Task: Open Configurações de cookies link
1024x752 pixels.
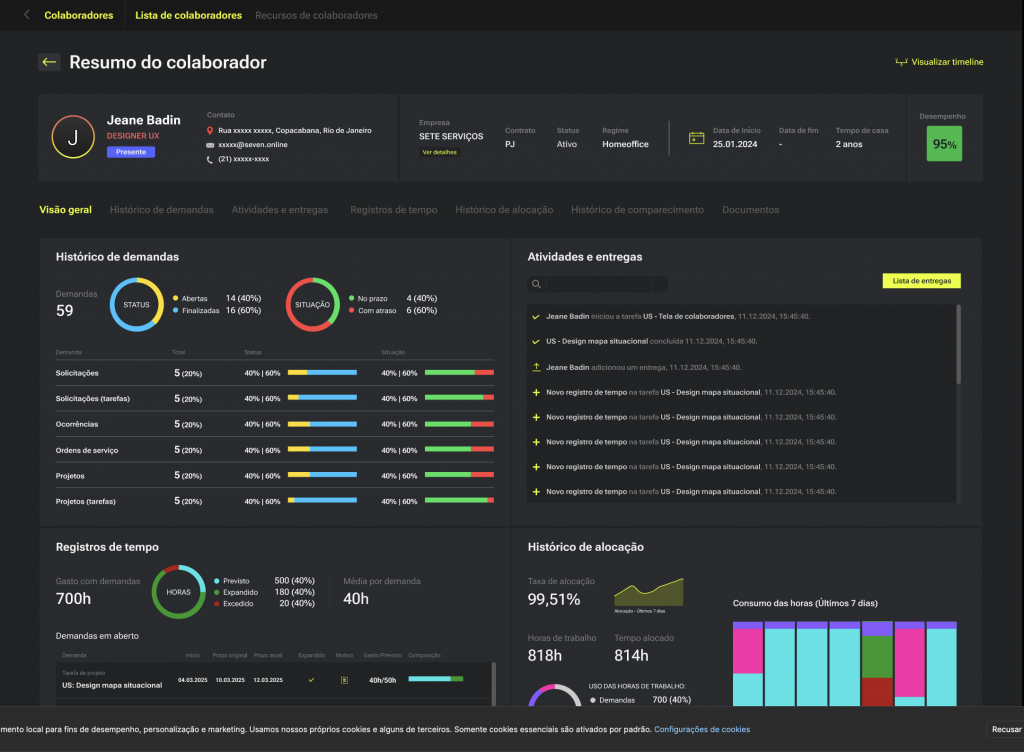Action: tap(702, 729)
